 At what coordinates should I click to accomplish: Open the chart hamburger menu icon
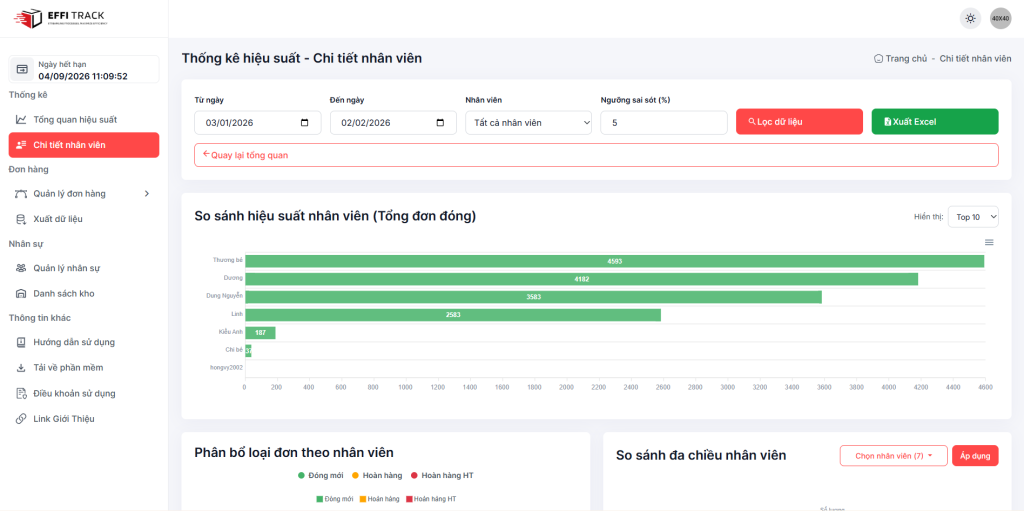pos(989,242)
